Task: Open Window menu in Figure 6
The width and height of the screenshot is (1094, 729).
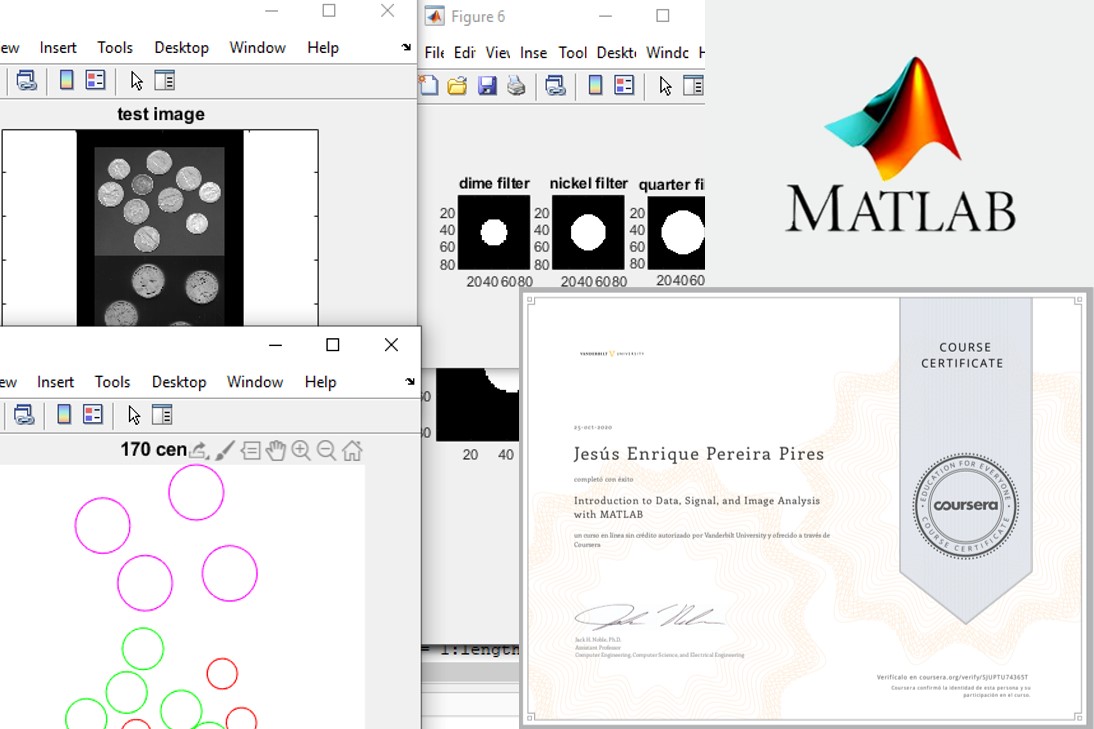Action: coord(667,52)
